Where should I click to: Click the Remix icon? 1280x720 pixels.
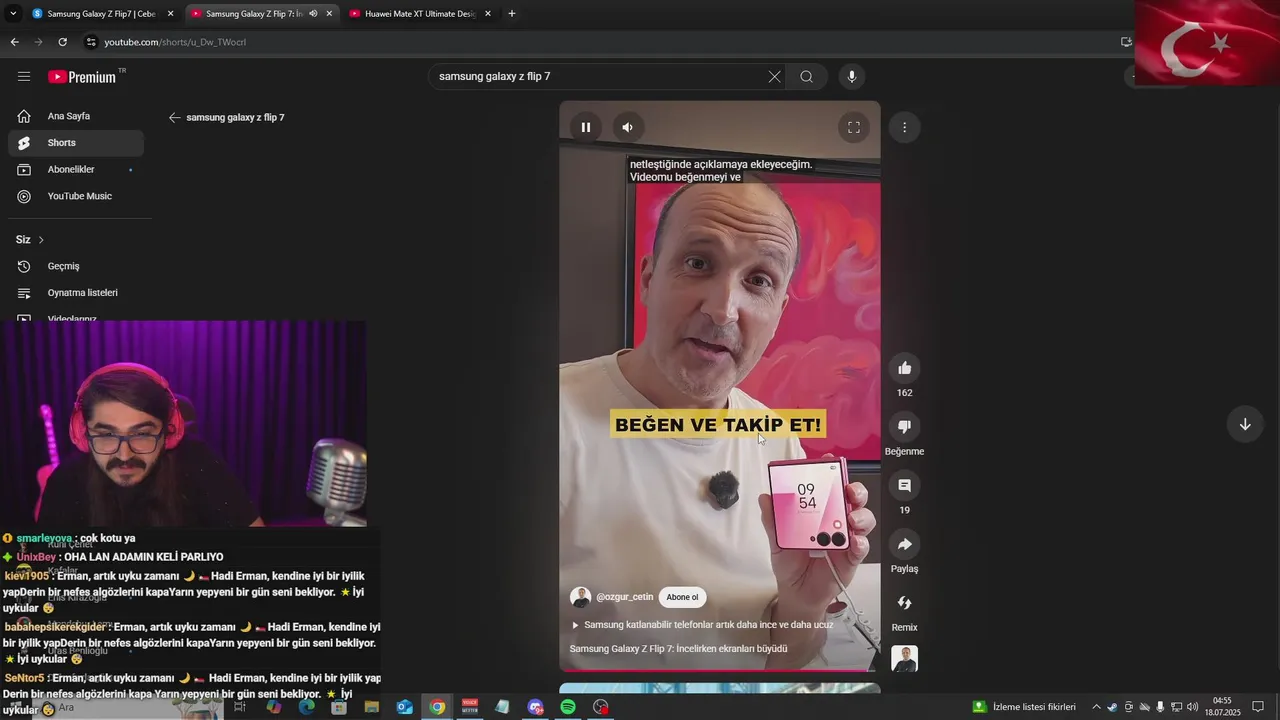905,603
